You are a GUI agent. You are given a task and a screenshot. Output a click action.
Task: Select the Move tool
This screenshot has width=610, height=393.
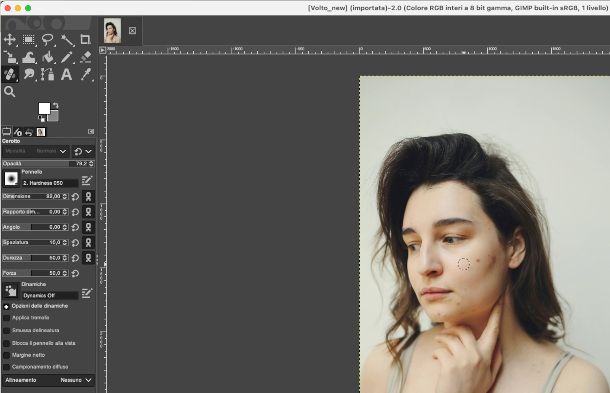9,39
